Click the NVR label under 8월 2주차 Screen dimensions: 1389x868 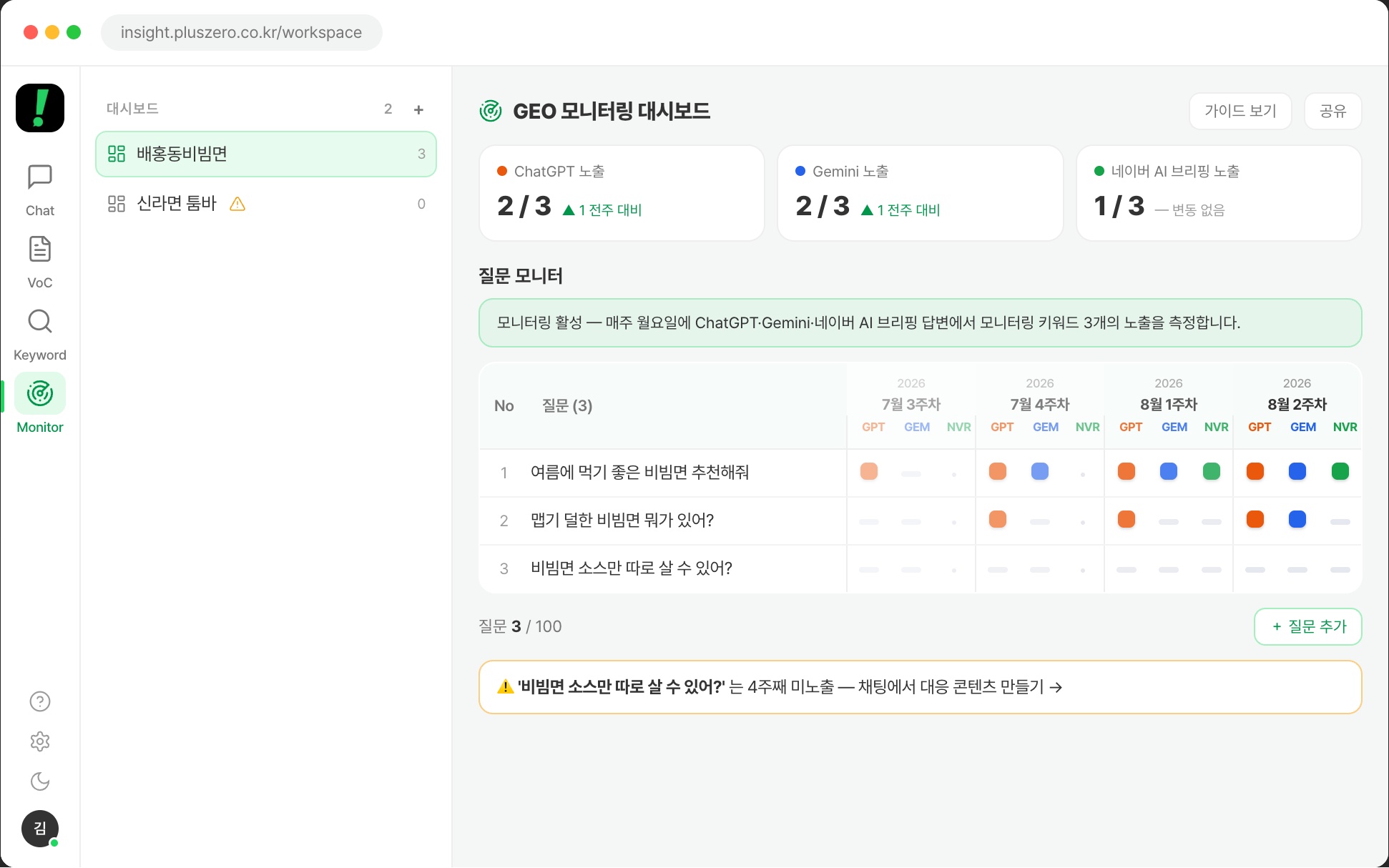pyautogui.click(x=1345, y=427)
